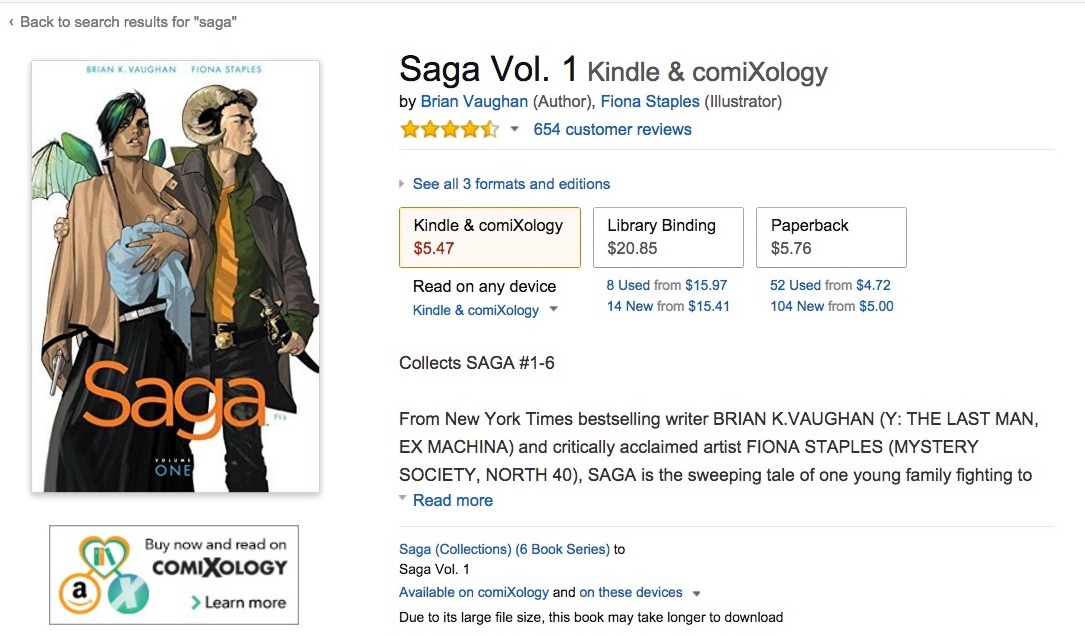Open author Brian Vaughan's page

tap(474, 102)
